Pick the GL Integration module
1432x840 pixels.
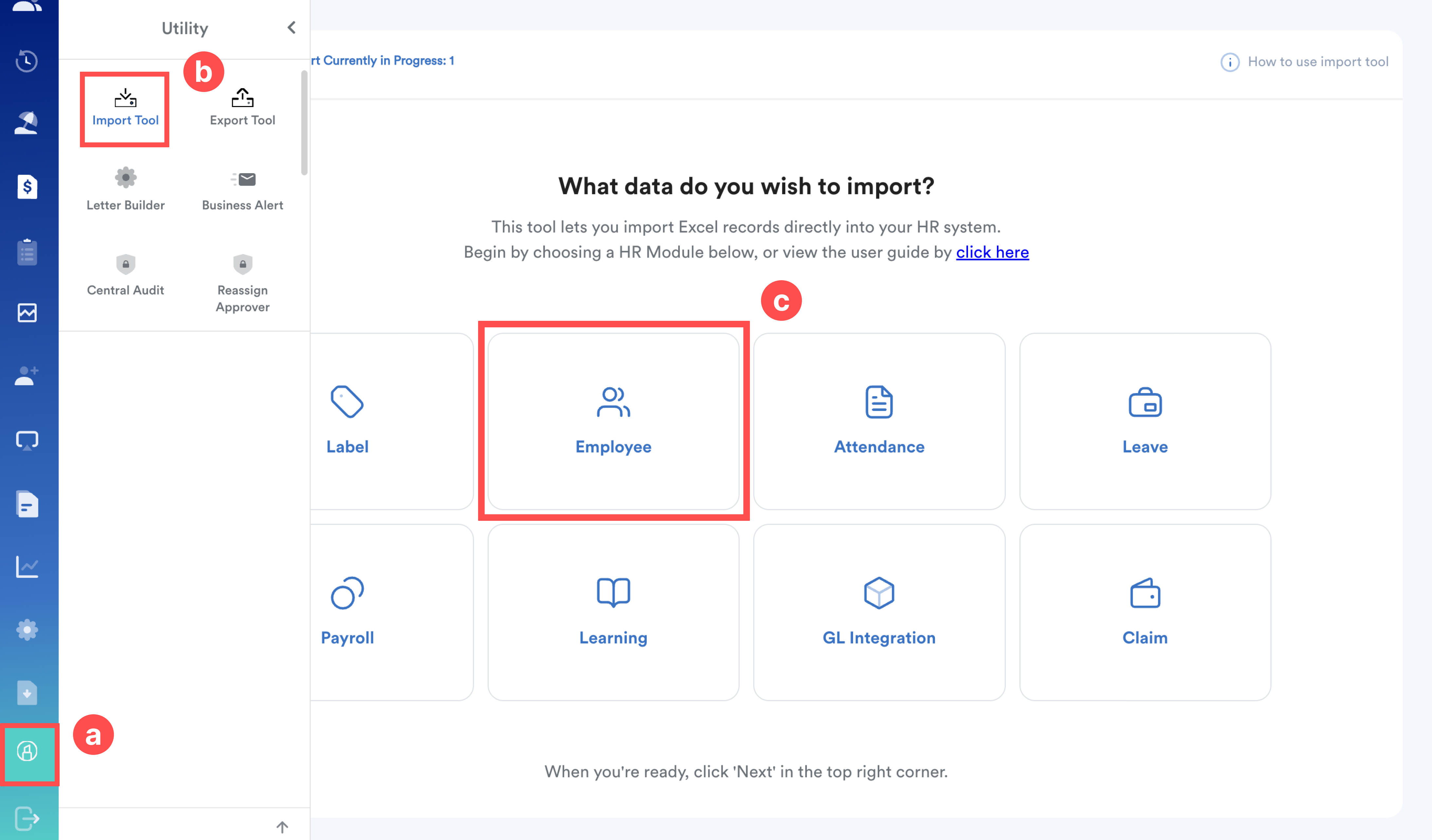(x=879, y=612)
